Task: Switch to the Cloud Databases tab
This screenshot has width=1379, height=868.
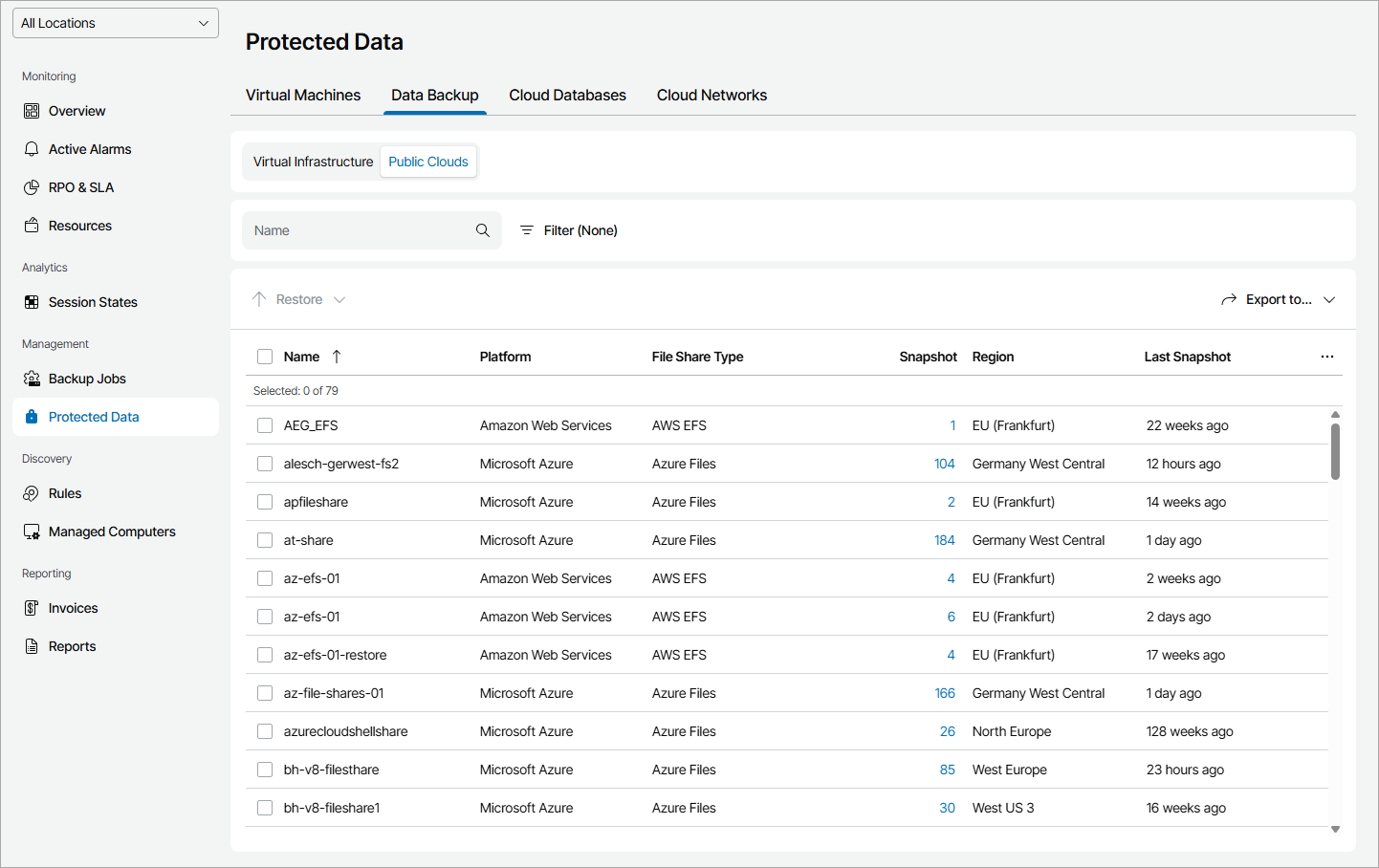Action: [x=567, y=96]
